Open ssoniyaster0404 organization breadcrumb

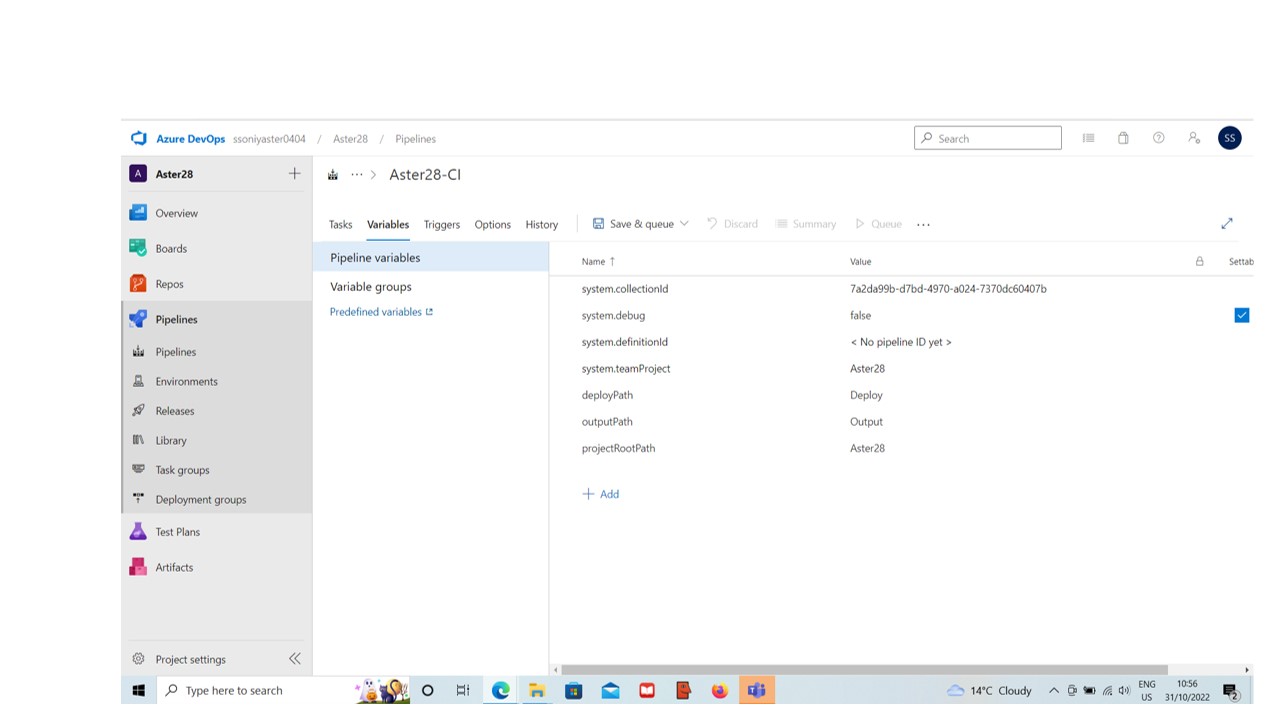269,139
